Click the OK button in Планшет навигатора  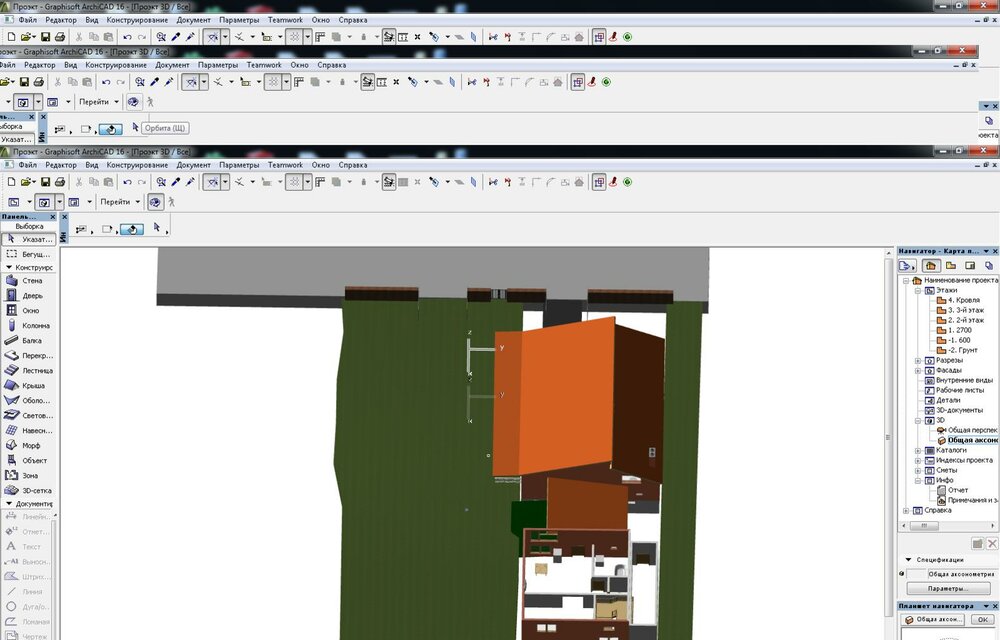point(981,620)
